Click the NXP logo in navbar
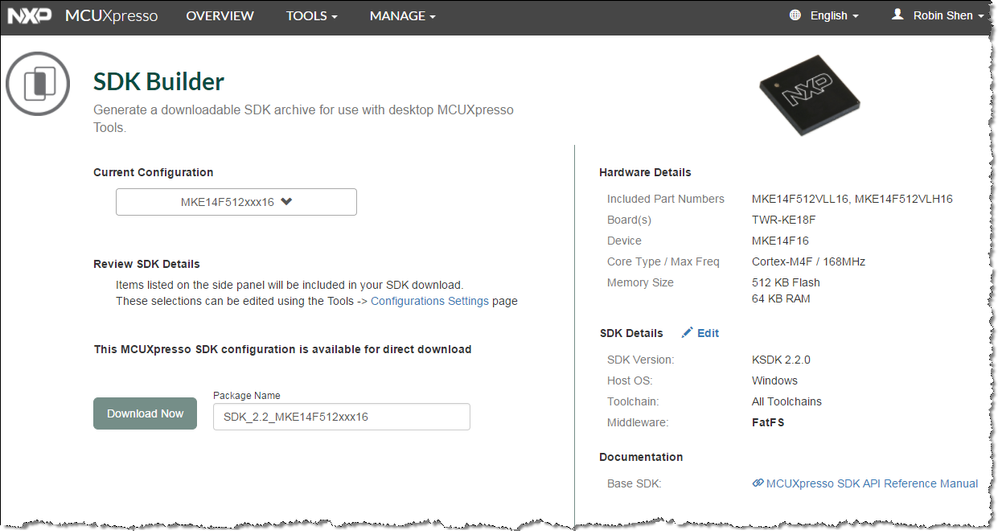The width and height of the screenshot is (998, 531). coord(30,16)
